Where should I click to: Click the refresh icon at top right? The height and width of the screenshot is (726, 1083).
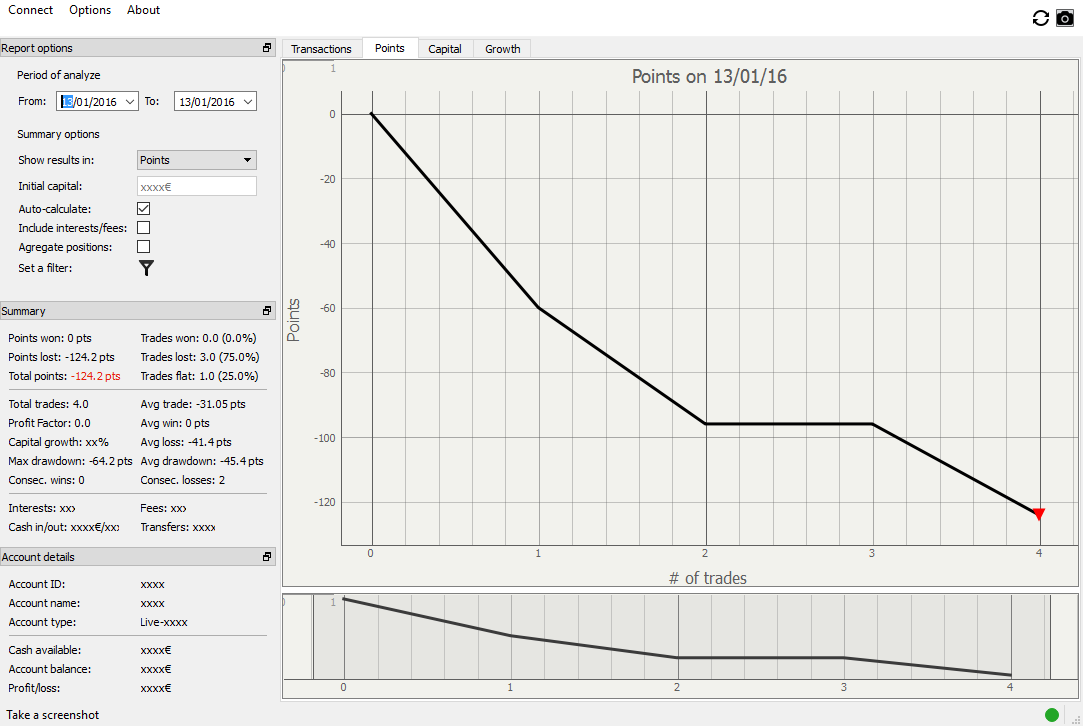[x=1040, y=18]
